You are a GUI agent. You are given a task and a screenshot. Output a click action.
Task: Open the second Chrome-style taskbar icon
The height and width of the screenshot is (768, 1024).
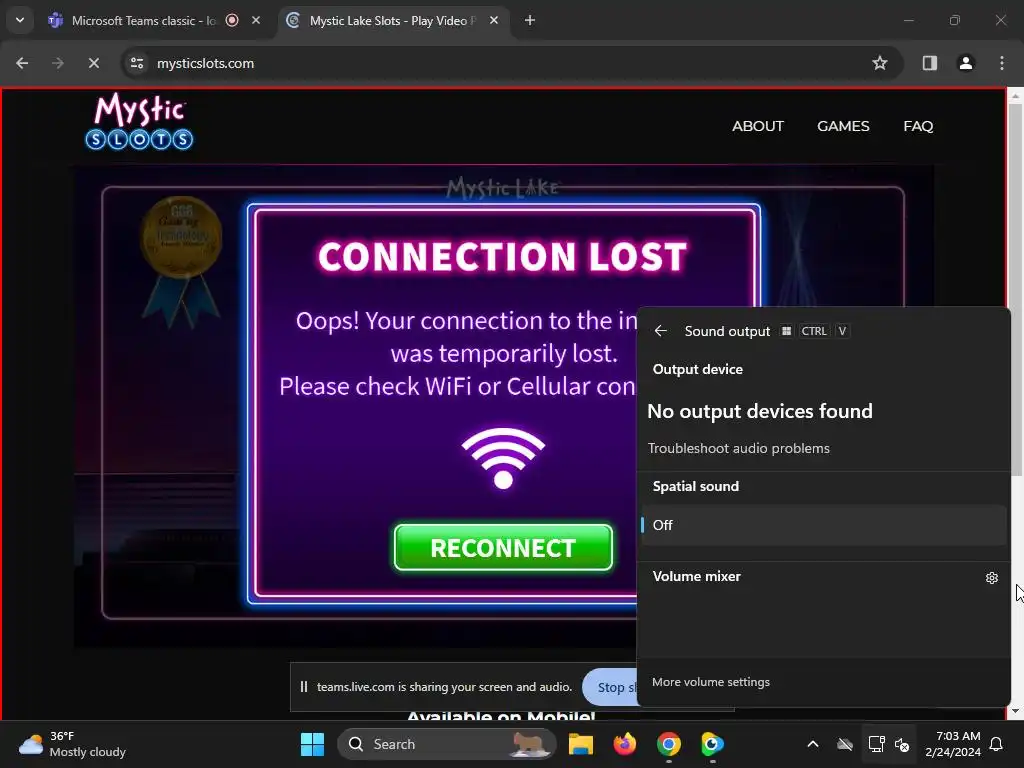click(x=712, y=744)
